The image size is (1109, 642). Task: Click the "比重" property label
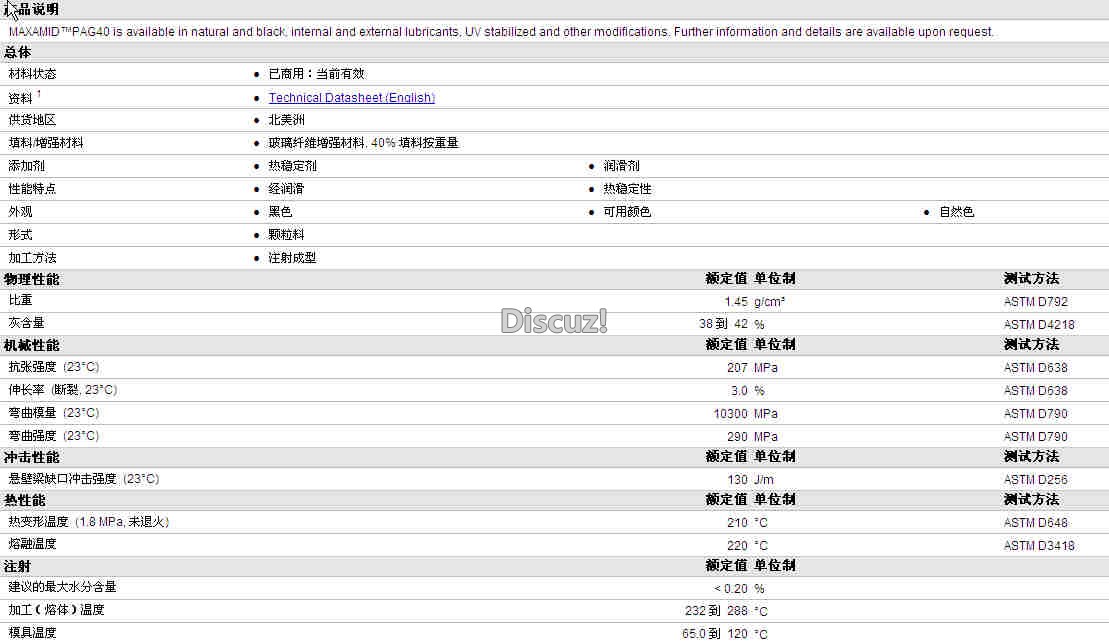click(x=21, y=300)
